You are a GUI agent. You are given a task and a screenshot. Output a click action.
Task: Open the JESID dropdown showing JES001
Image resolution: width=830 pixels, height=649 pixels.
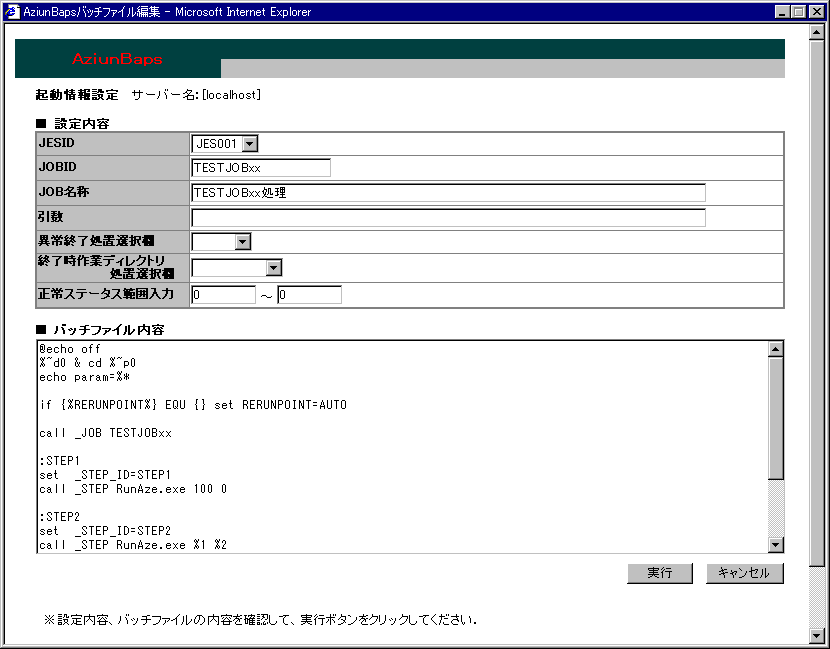224,143
